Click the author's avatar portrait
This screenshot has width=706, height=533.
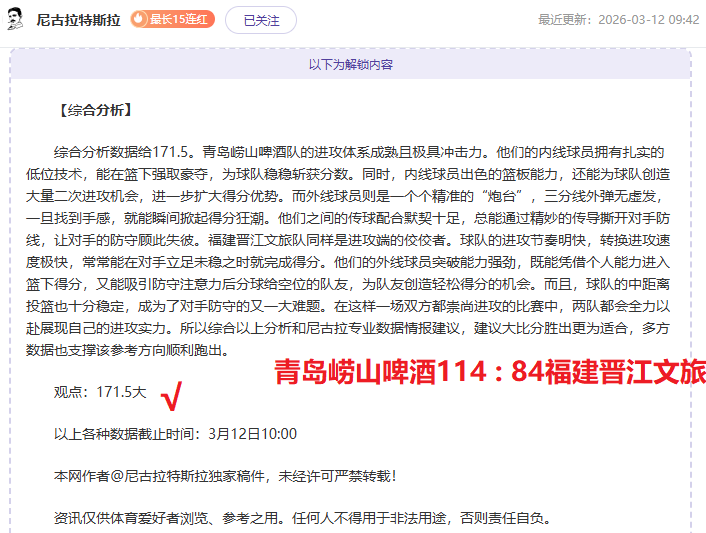click(14, 19)
